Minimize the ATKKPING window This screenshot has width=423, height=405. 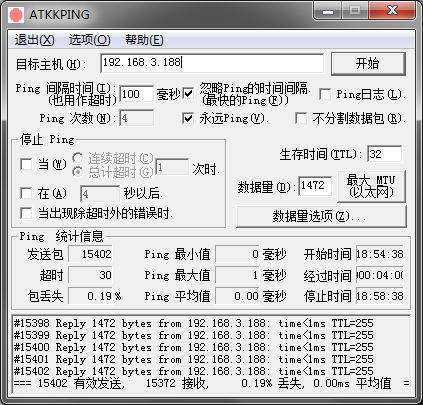(328, 11)
